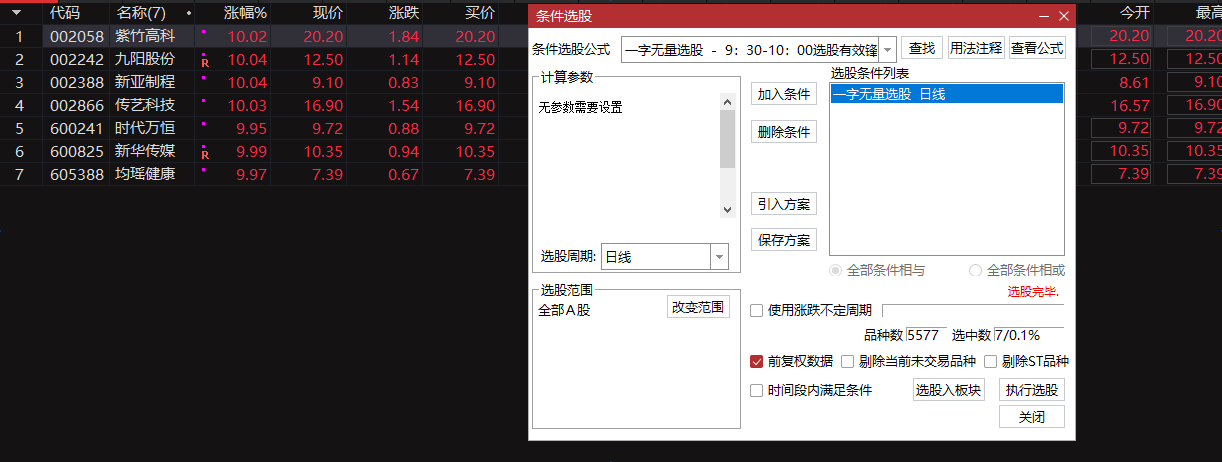Click stock code 002058

click(x=77, y=36)
